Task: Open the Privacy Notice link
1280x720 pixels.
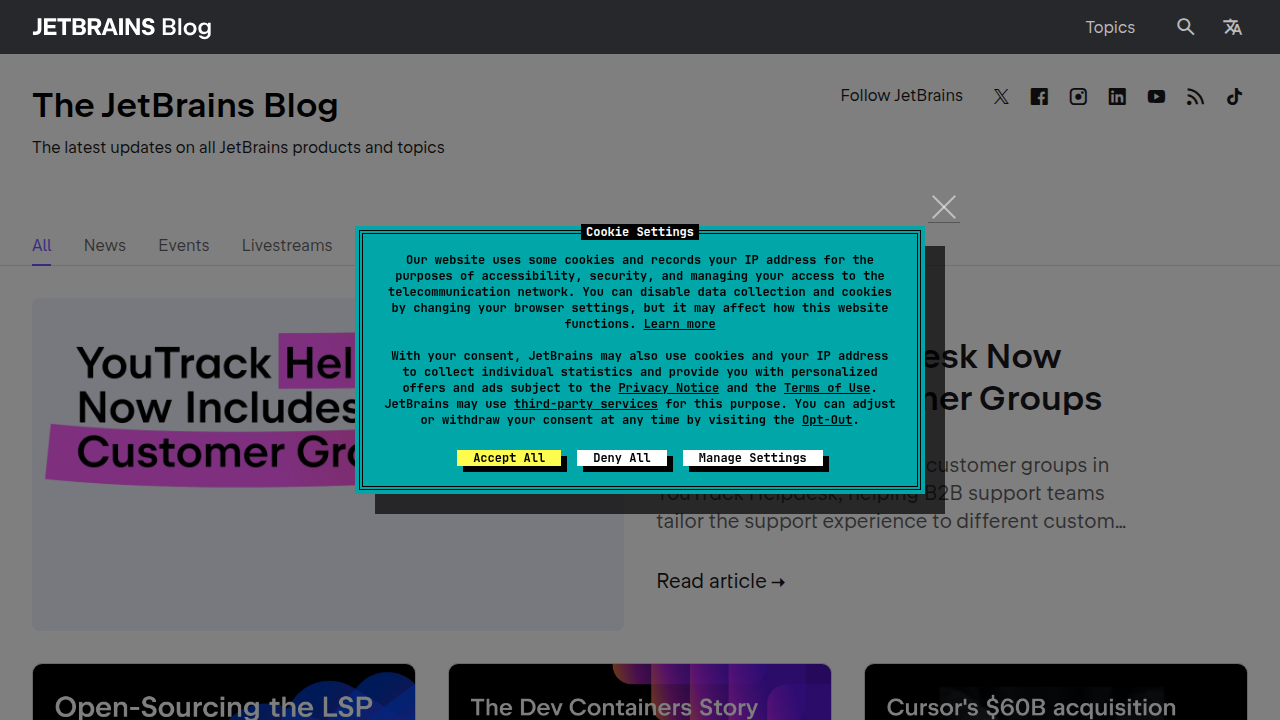Action: 669,388
